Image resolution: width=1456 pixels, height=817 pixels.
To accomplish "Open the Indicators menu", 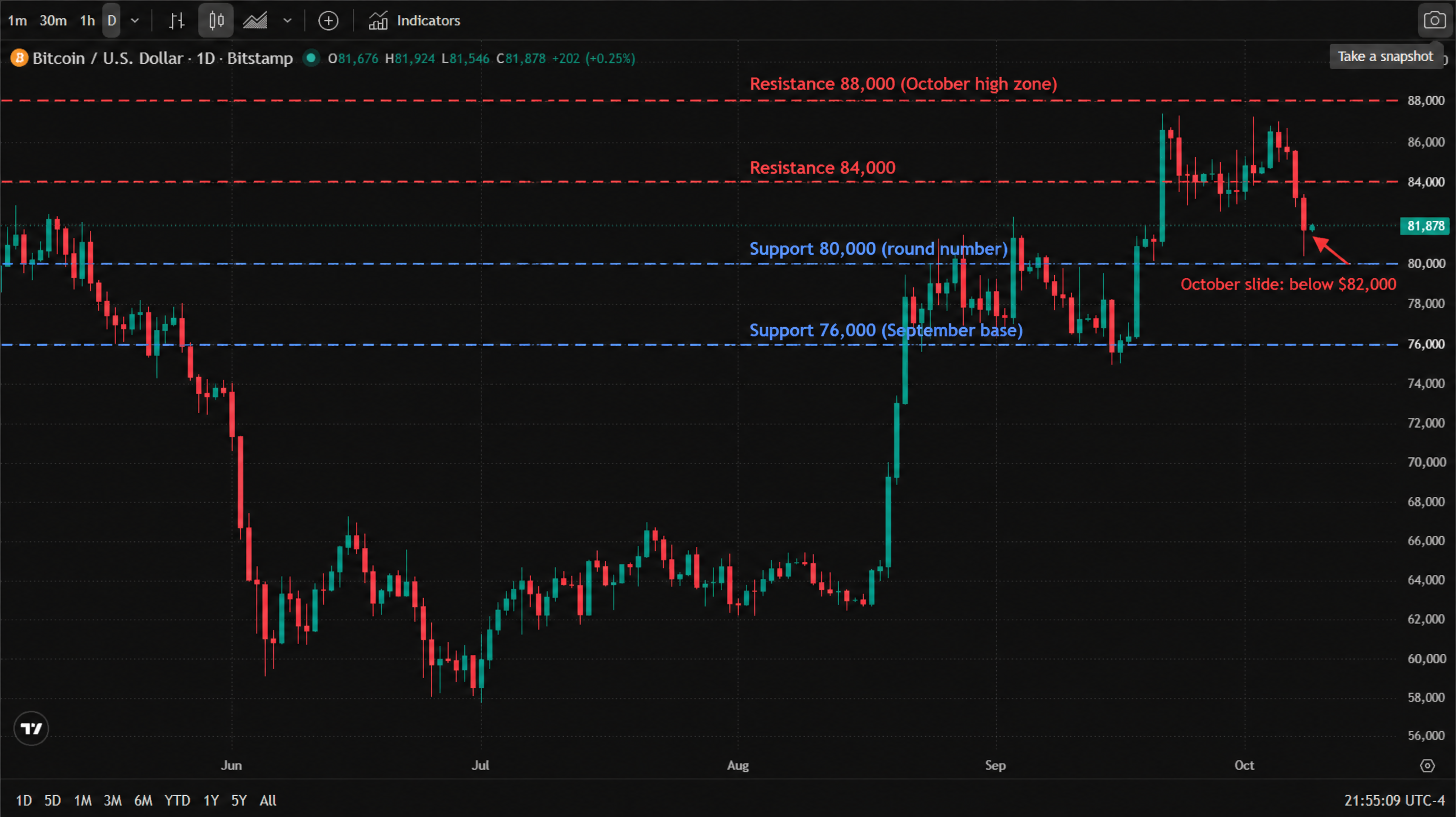I will (415, 21).
